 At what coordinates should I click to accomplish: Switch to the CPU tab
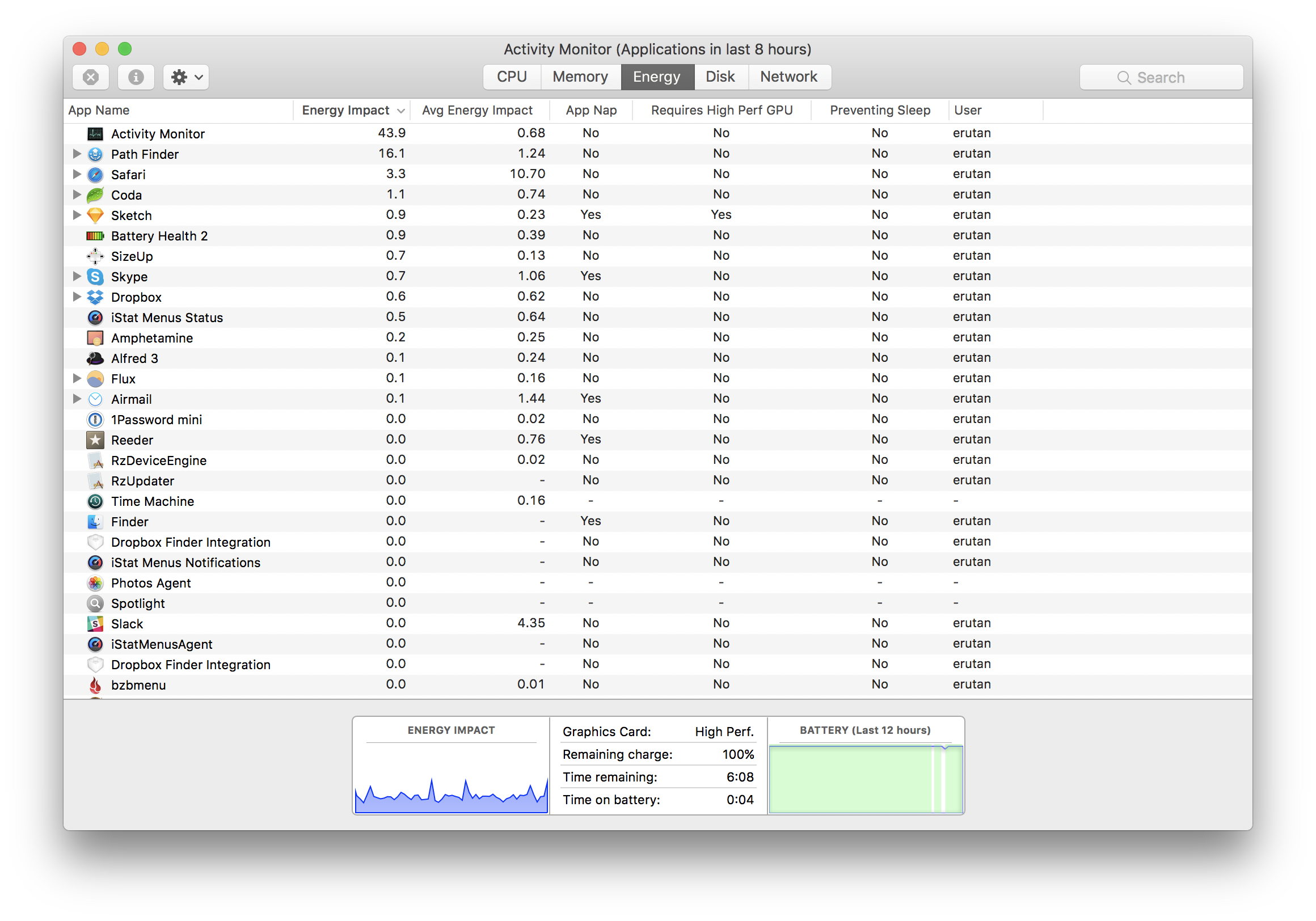512,77
